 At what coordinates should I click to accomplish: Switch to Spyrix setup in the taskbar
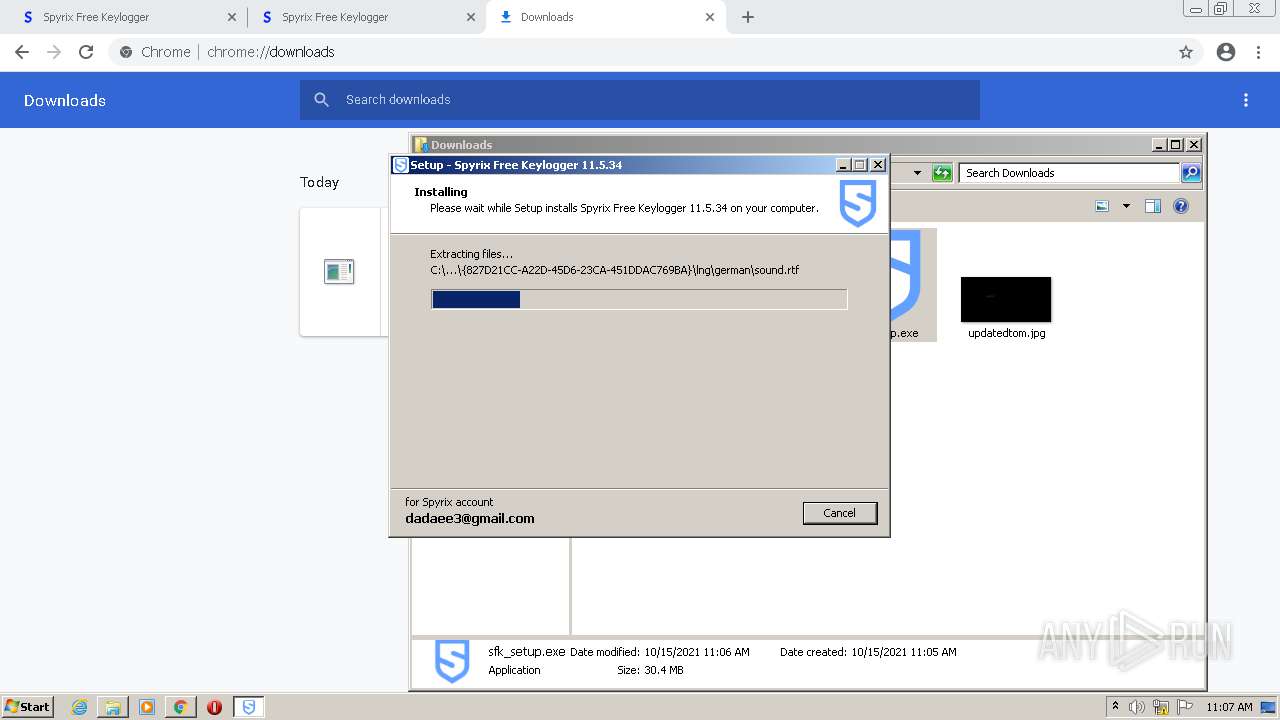point(248,707)
